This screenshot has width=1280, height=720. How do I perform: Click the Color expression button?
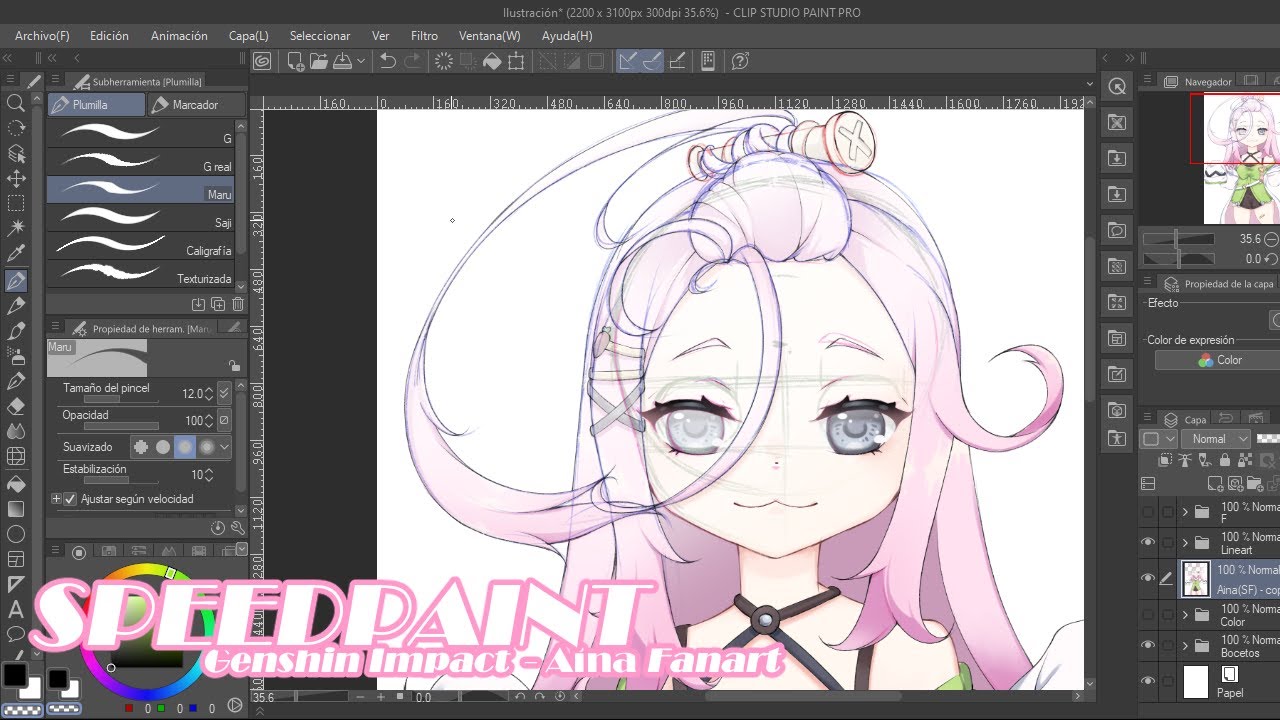coord(1218,360)
